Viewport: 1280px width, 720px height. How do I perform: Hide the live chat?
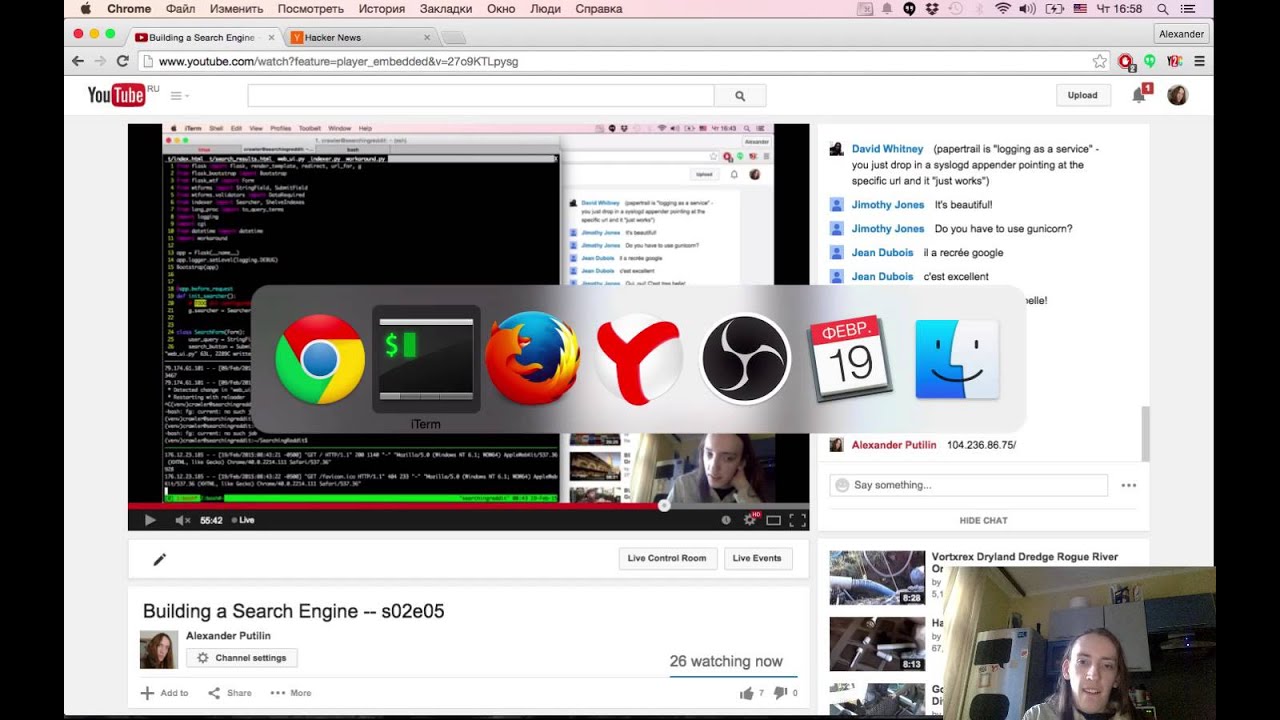983,520
